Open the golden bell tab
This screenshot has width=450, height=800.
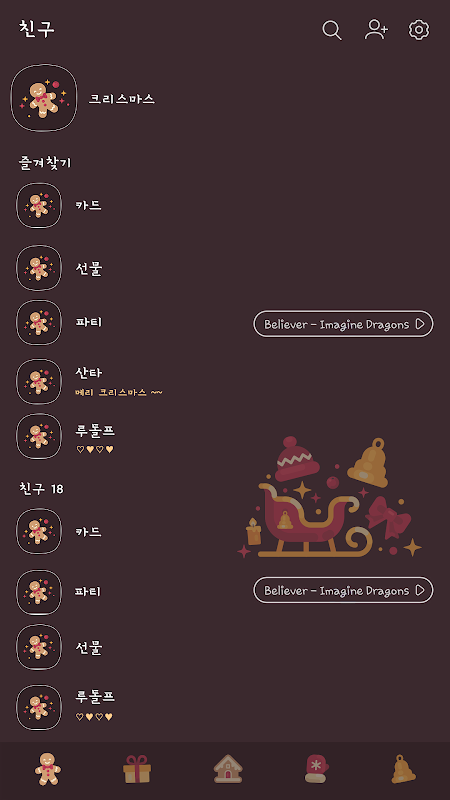click(404, 769)
